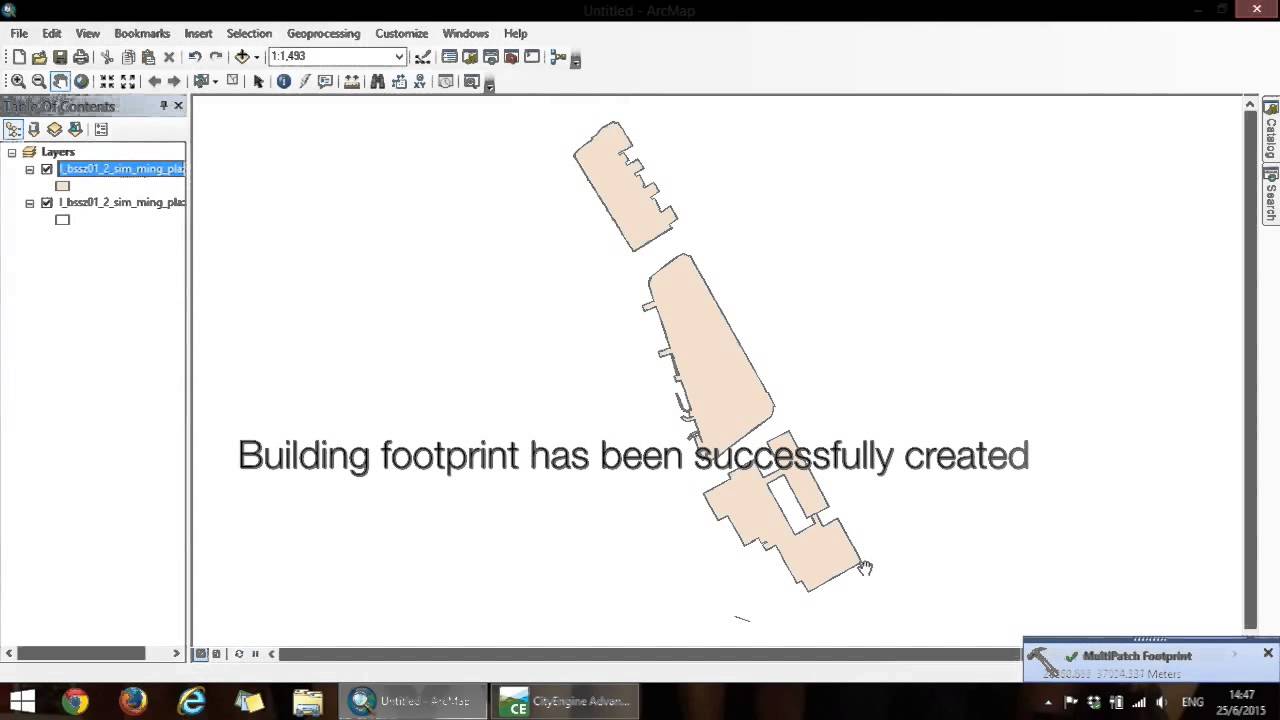Switch TOC to List By Source

[x=33, y=129]
